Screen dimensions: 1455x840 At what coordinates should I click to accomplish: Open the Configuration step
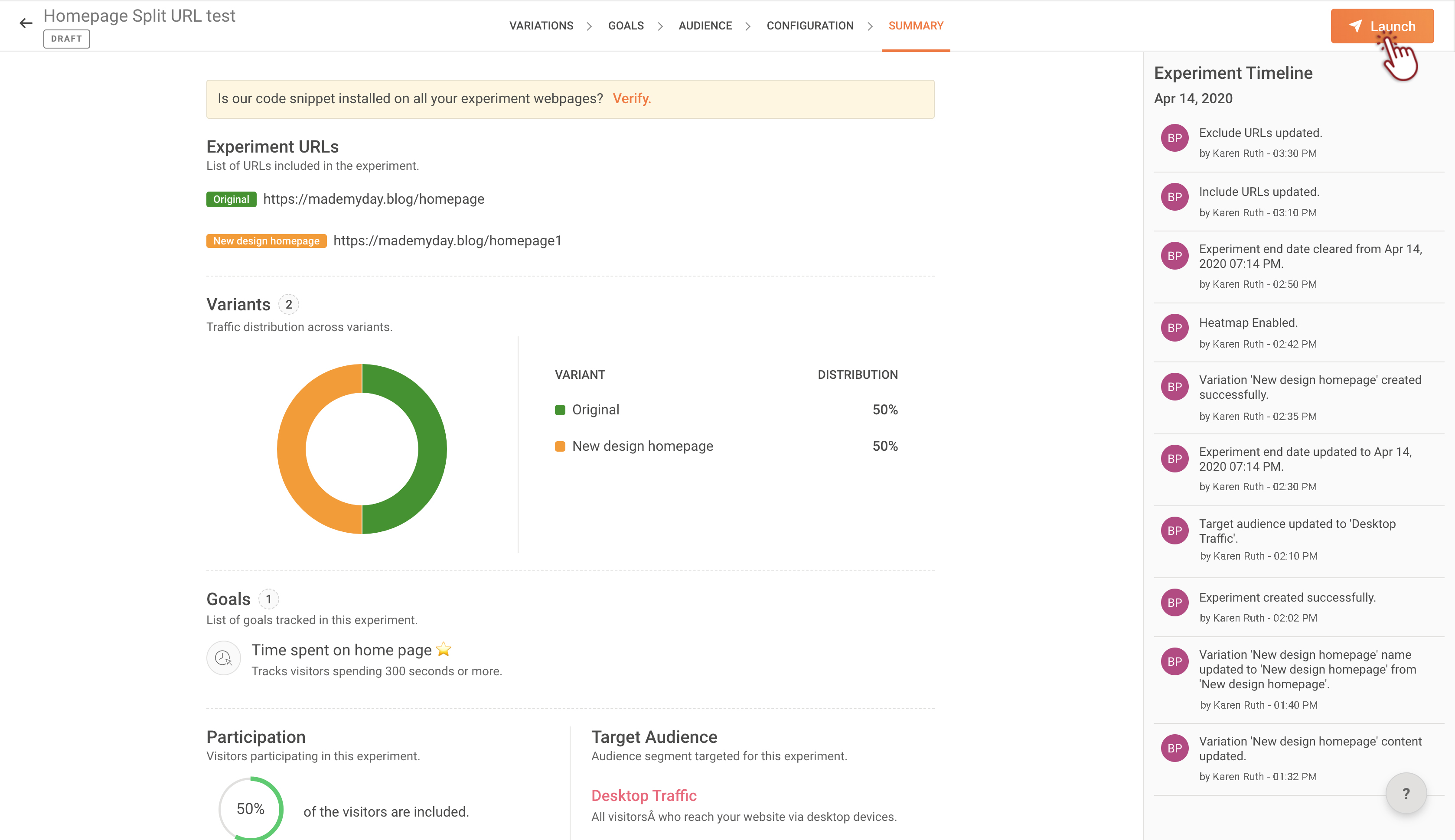(809, 26)
